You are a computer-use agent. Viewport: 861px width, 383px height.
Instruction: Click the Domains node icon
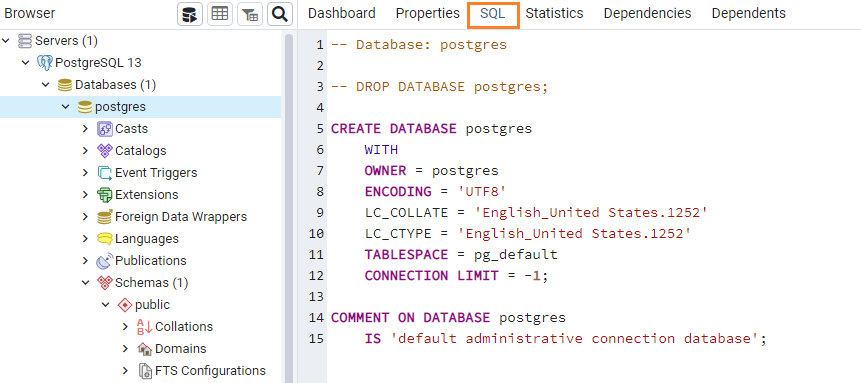pos(145,349)
